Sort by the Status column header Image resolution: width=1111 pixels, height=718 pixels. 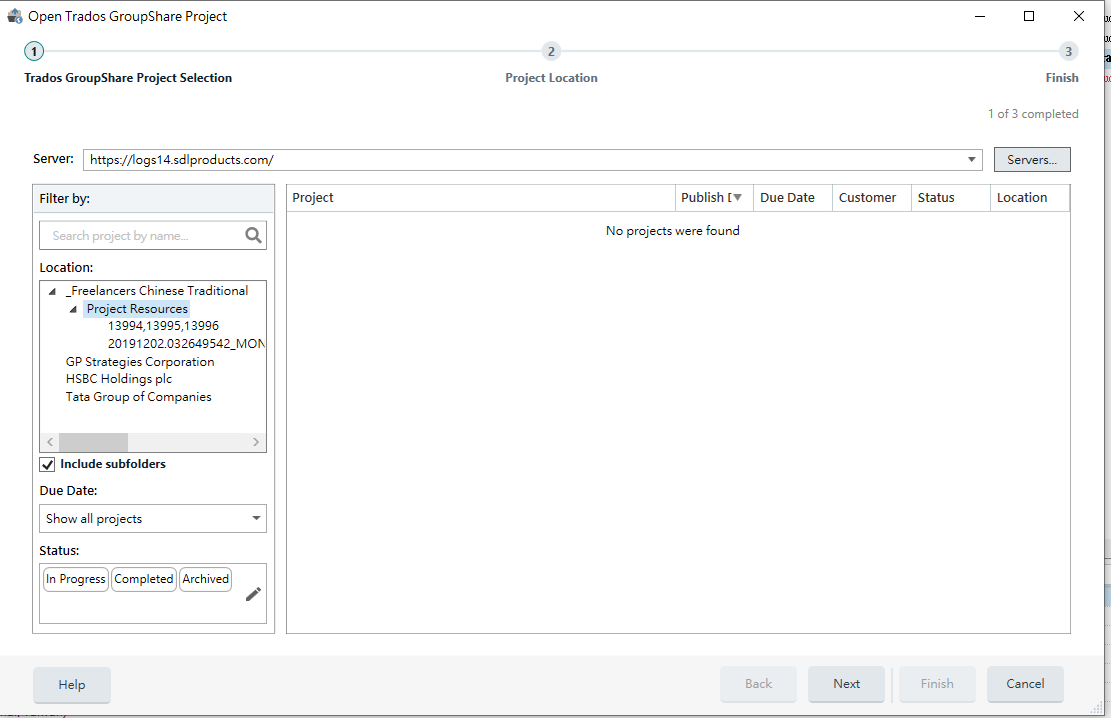click(950, 198)
